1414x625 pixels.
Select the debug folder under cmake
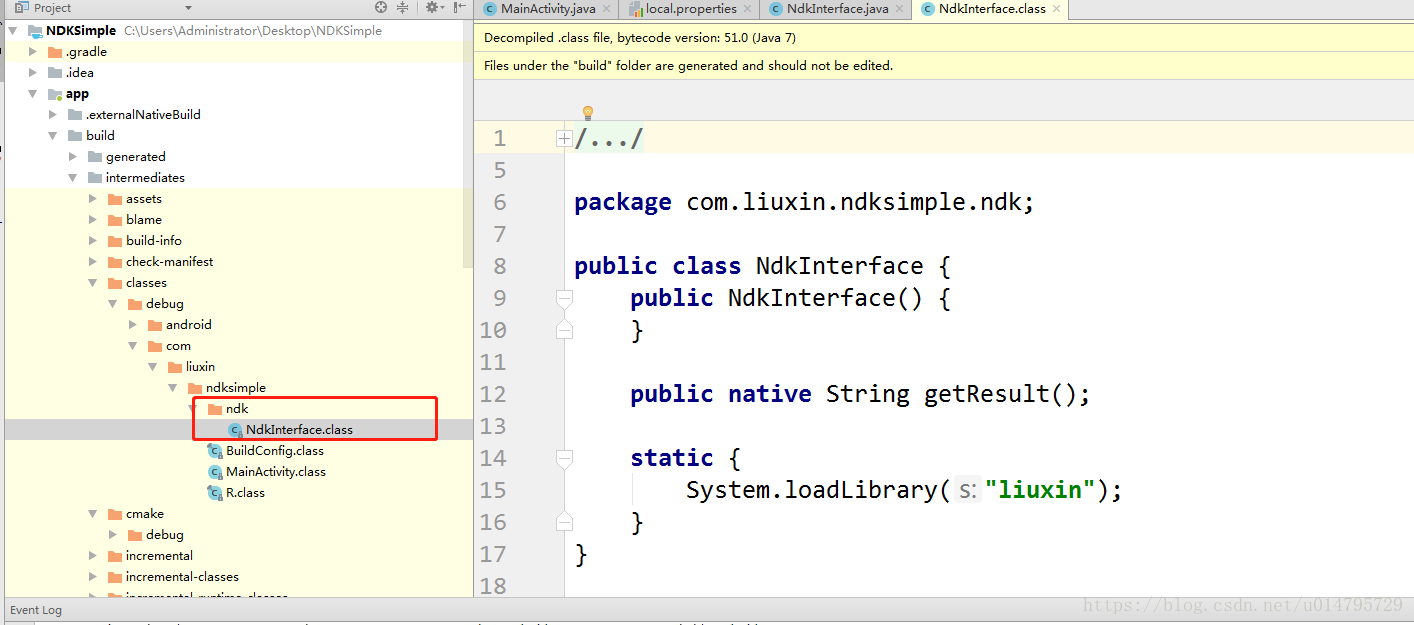click(x=165, y=535)
